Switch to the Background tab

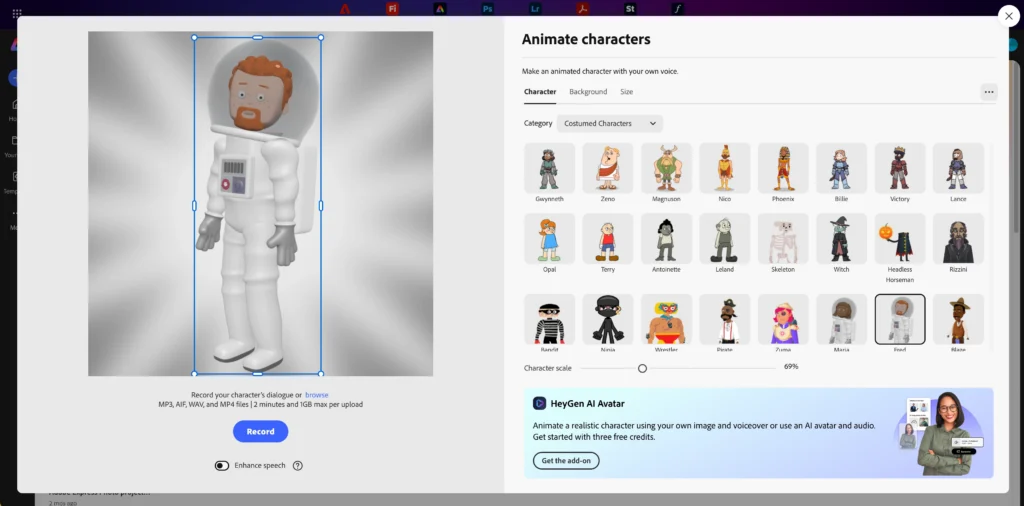(588, 92)
